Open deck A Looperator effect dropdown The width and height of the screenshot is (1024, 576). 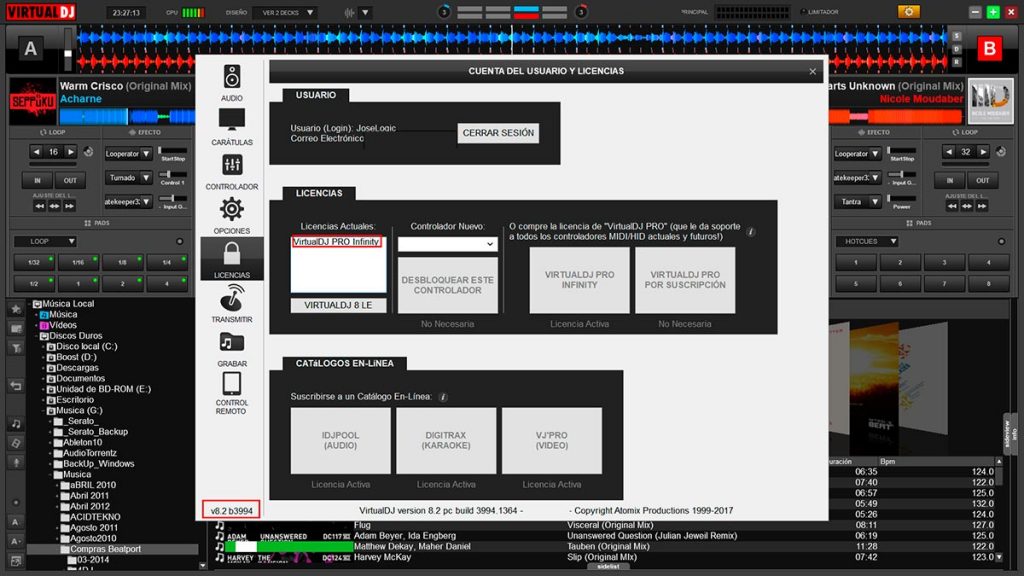coord(128,153)
